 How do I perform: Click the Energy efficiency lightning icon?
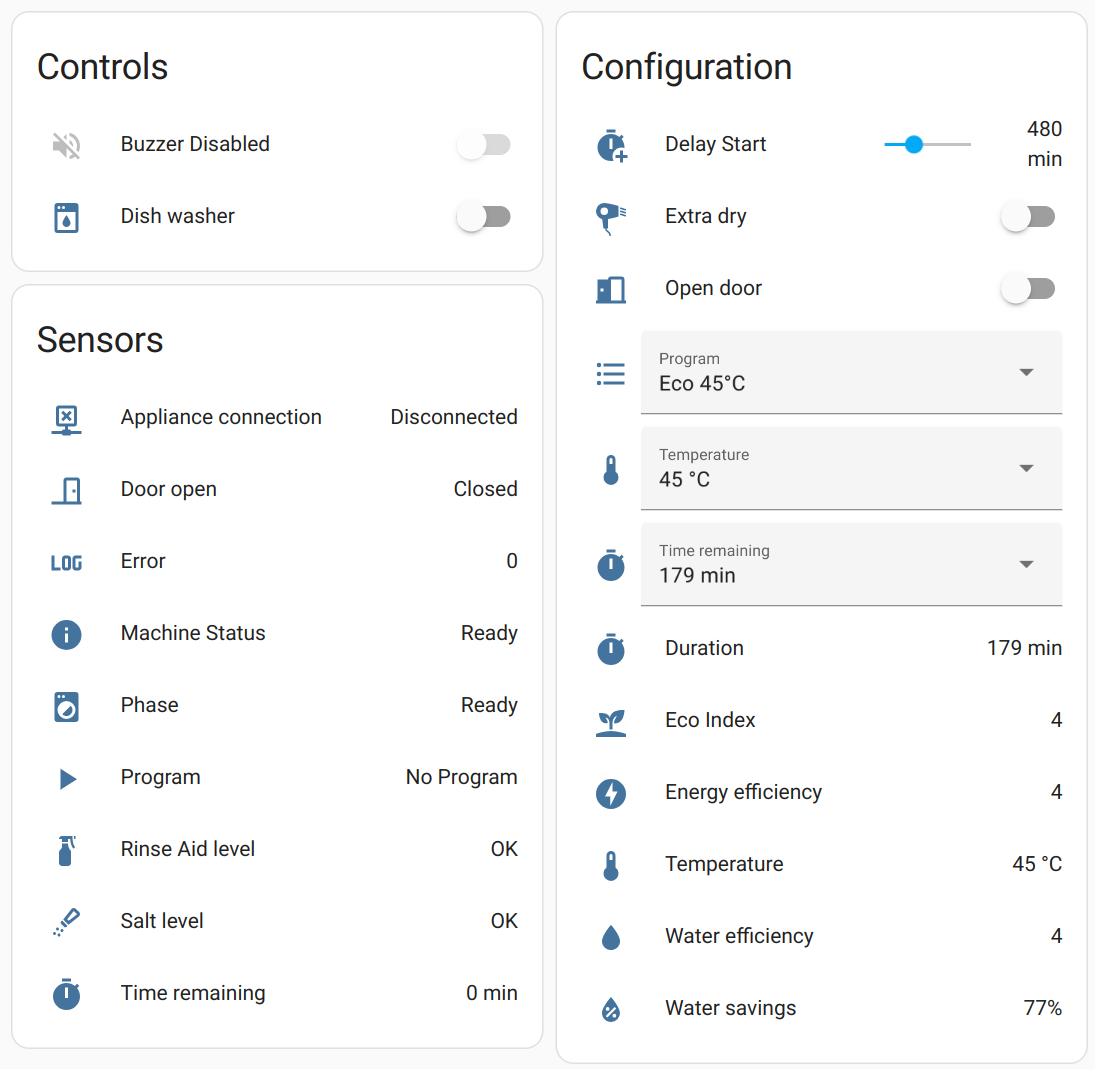[611, 793]
